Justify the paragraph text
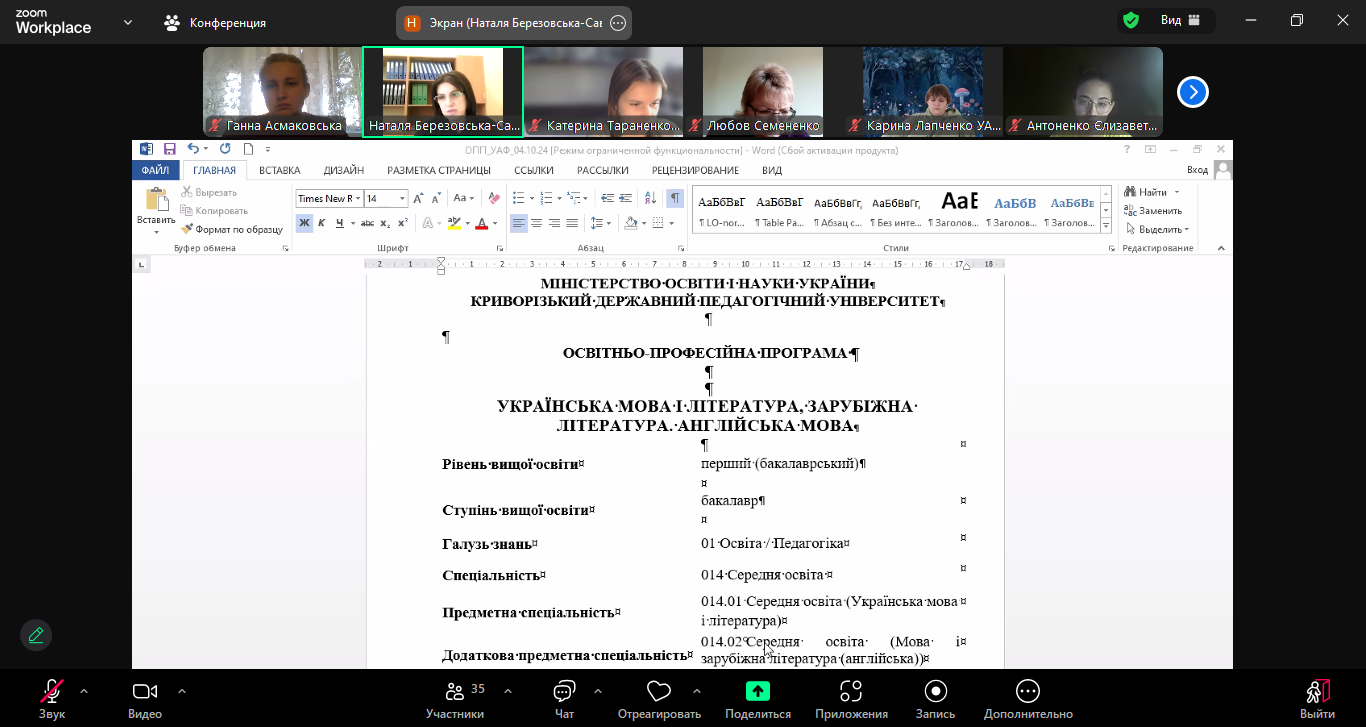 [572, 223]
